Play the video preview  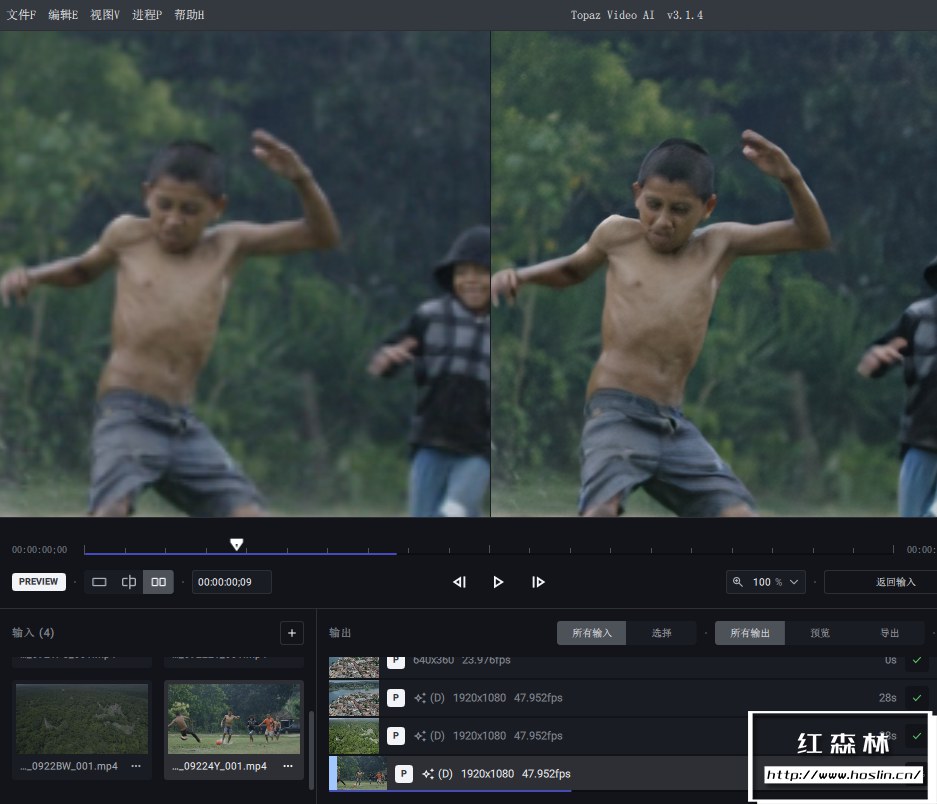click(498, 582)
